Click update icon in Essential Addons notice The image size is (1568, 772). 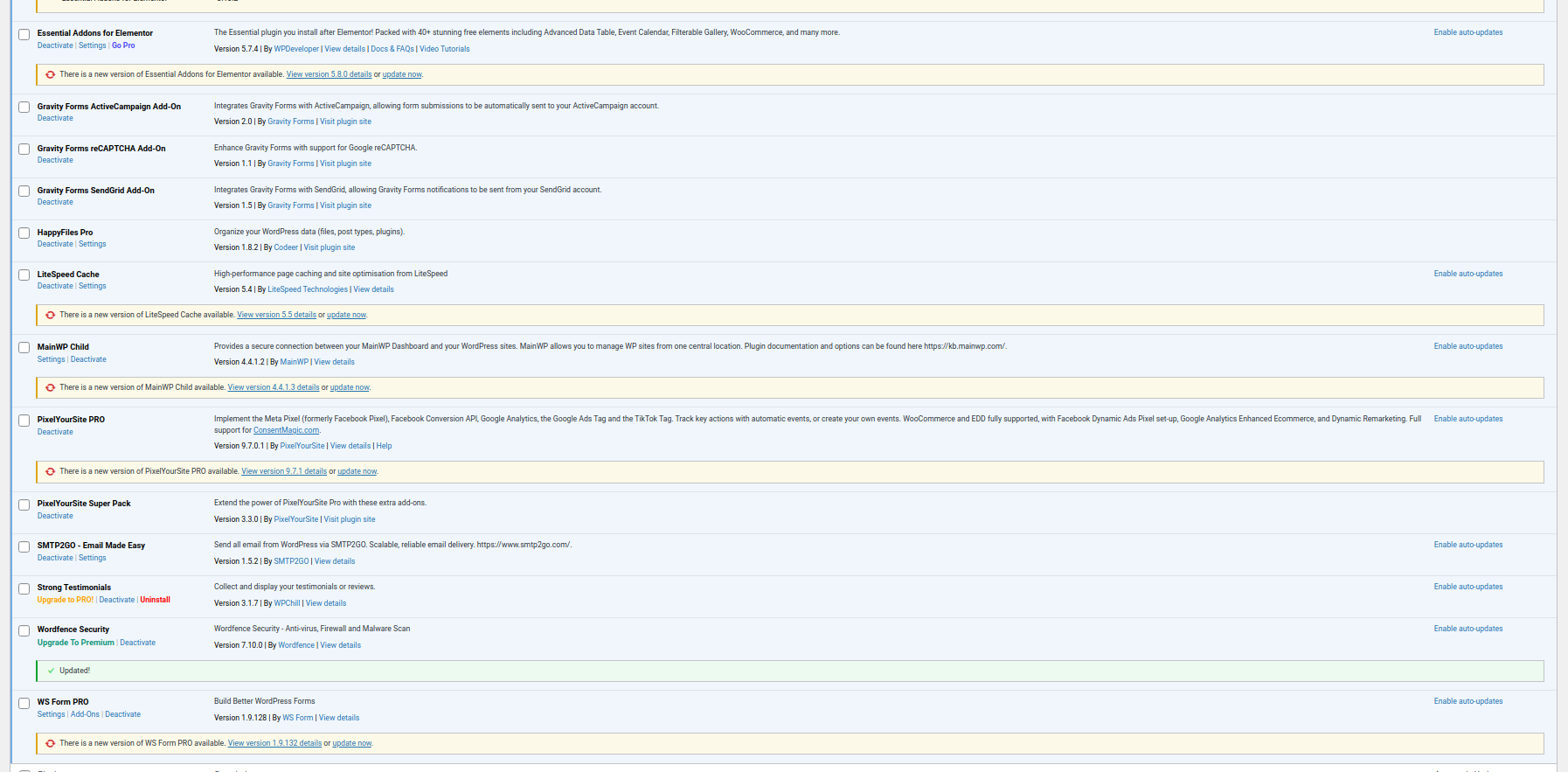click(51, 74)
